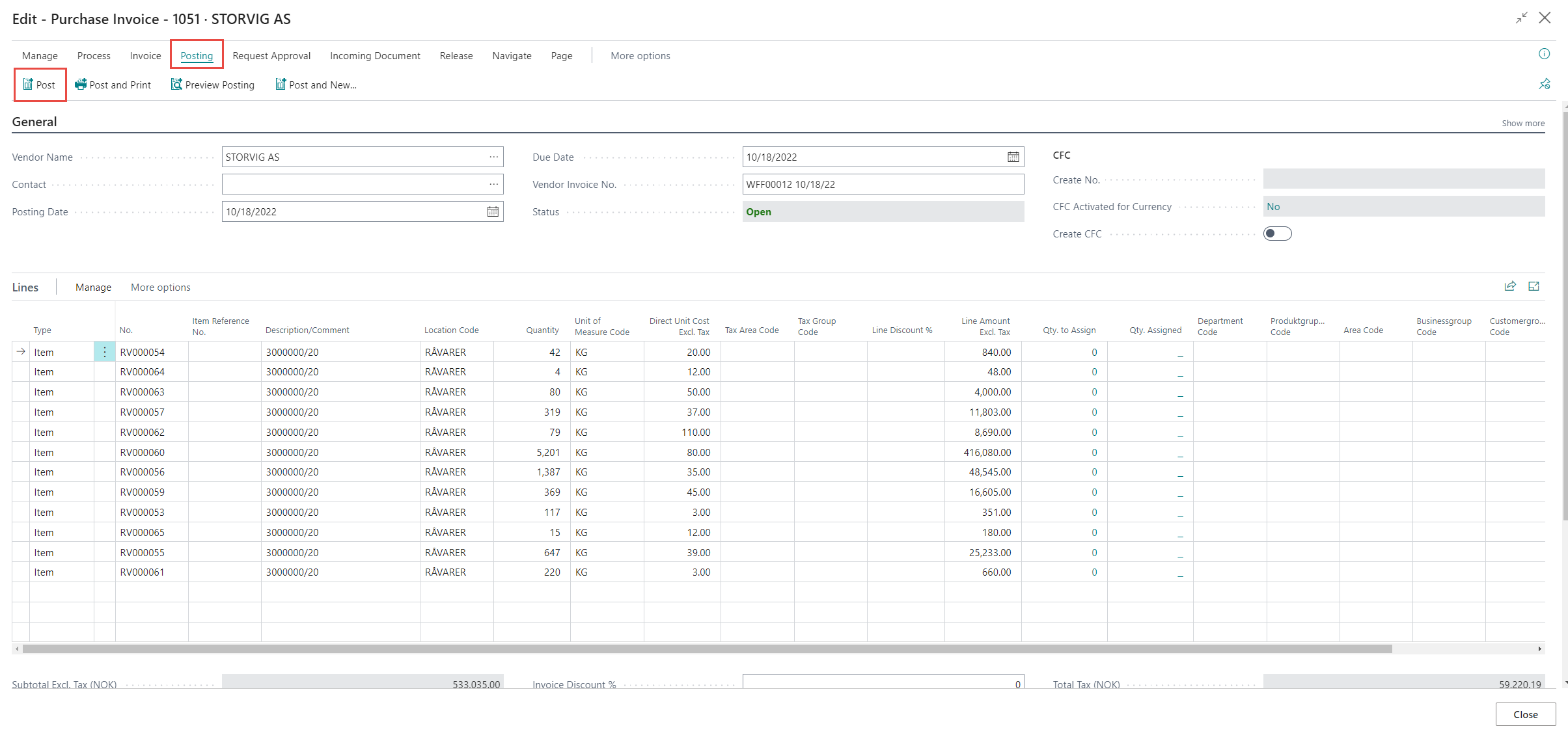Viewport: 1568px width, 737px height.
Task: Open the Request Approval menu
Action: 271,56
